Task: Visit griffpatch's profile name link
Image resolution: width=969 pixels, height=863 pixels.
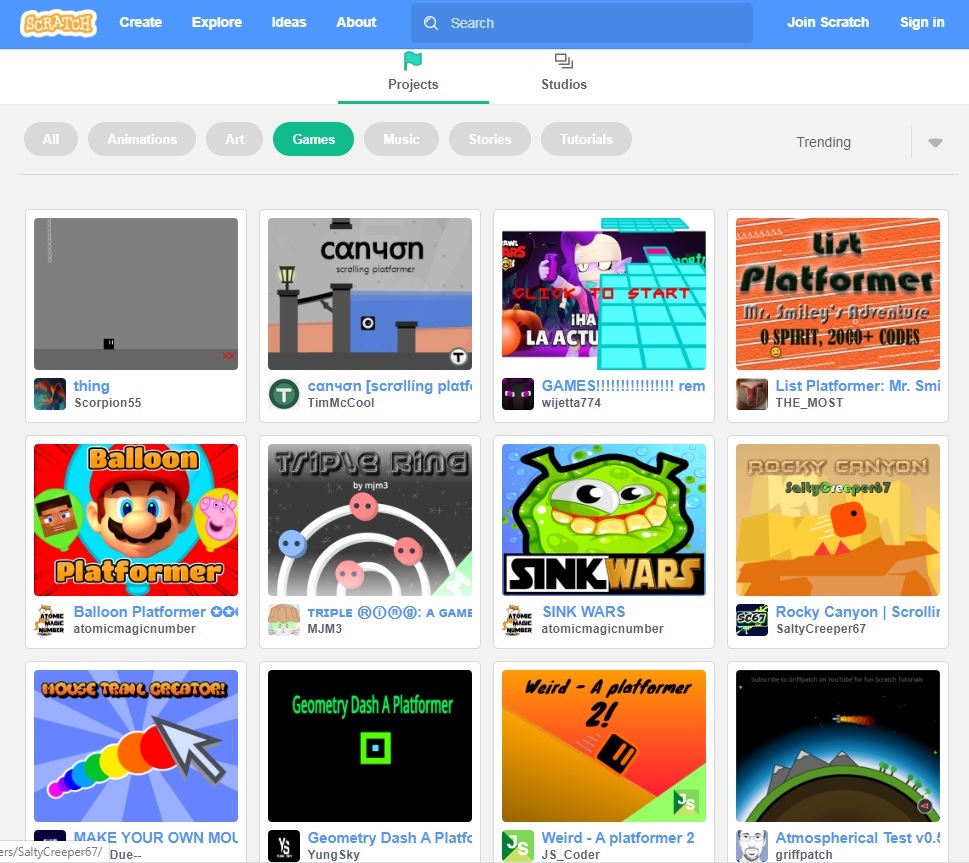Action: tap(804, 855)
